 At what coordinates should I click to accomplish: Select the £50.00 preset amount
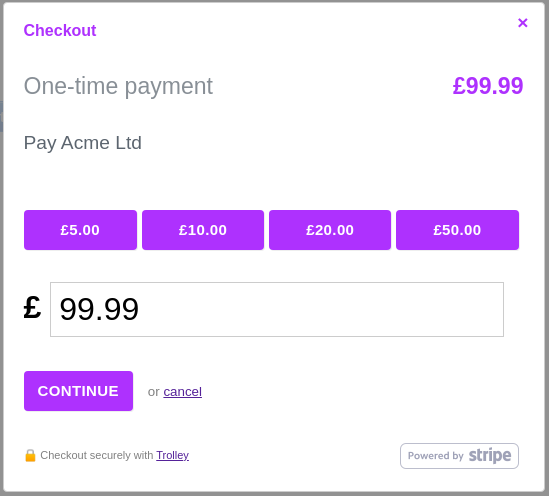tap(457, 230)
